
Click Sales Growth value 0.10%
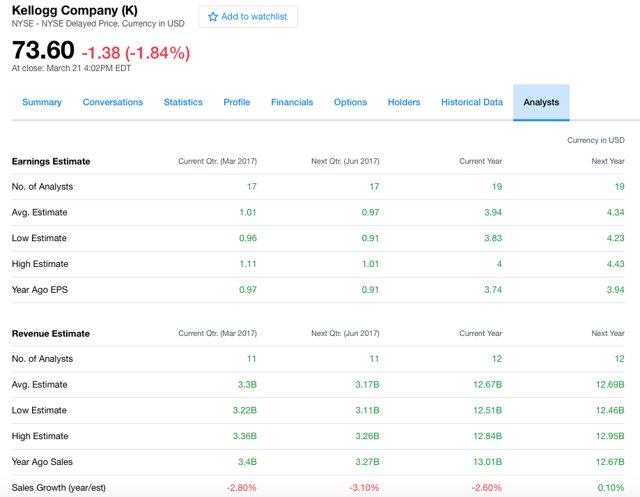(611, 488)
